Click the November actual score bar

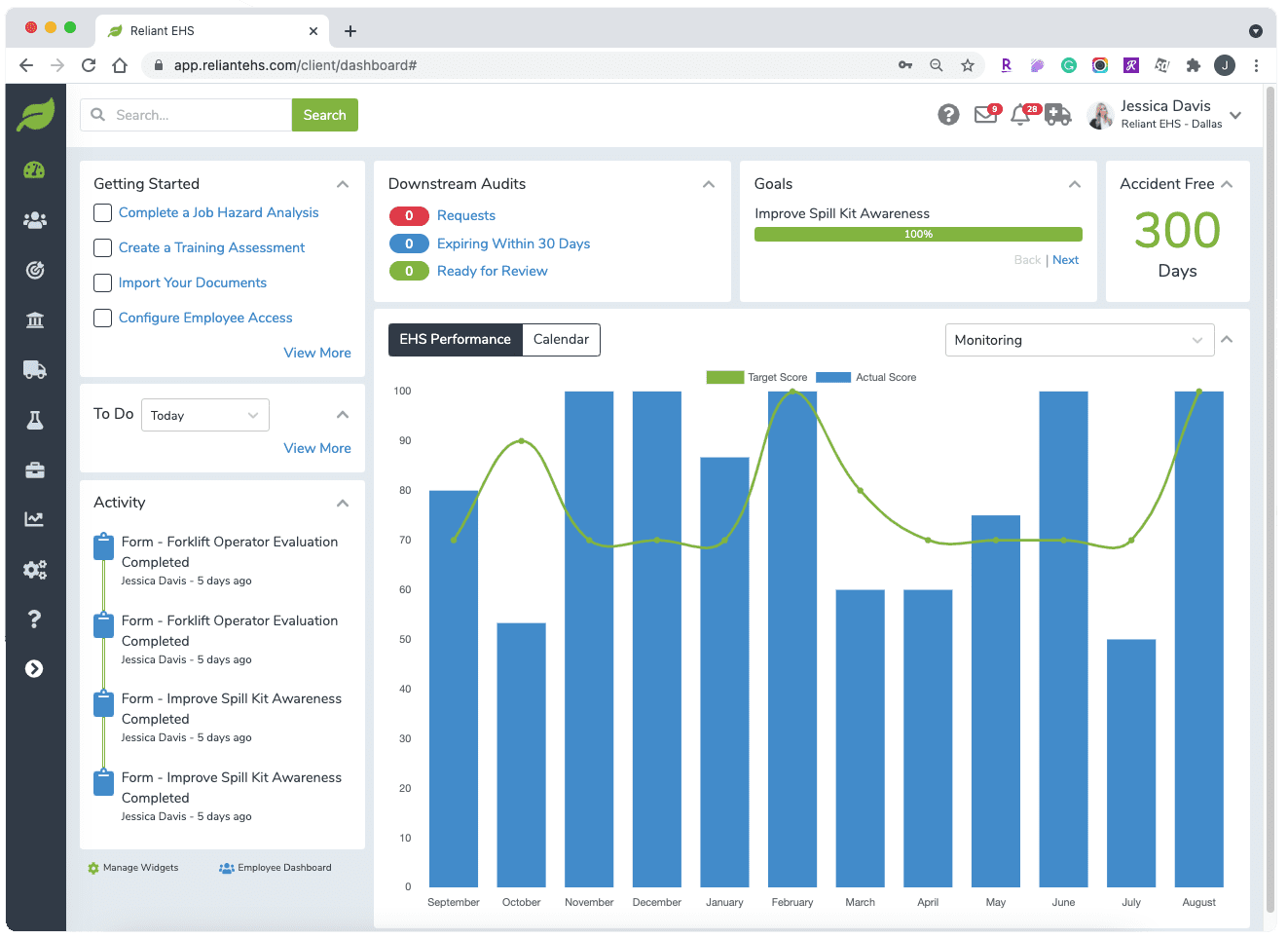coord(589,639)
